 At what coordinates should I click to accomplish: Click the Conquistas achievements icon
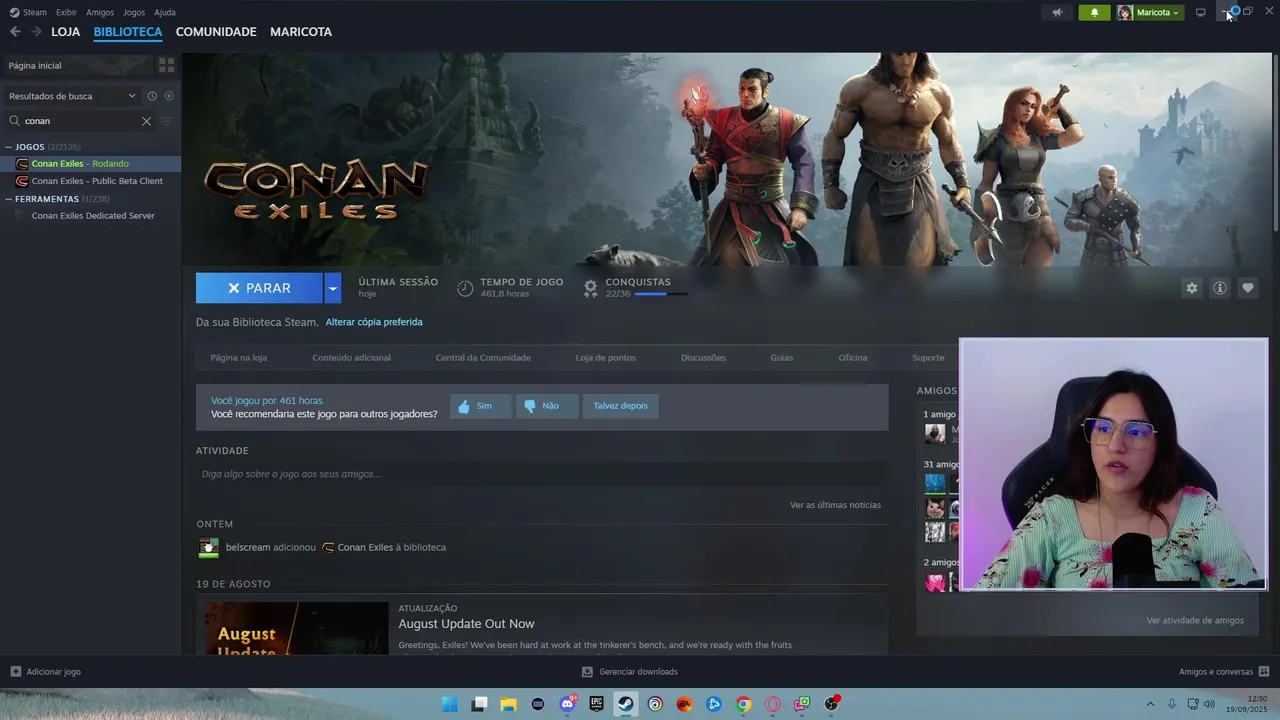(590, 288)
